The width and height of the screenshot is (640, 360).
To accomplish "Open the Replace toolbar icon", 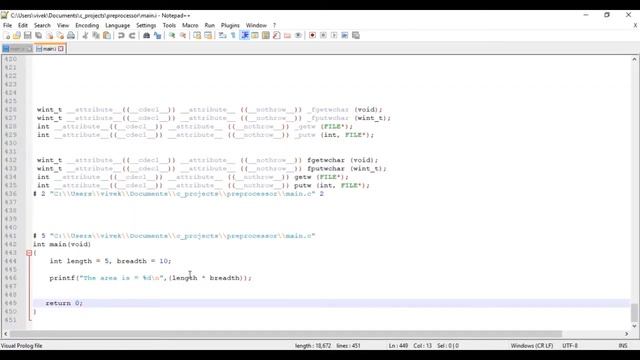I will point(157,36).
